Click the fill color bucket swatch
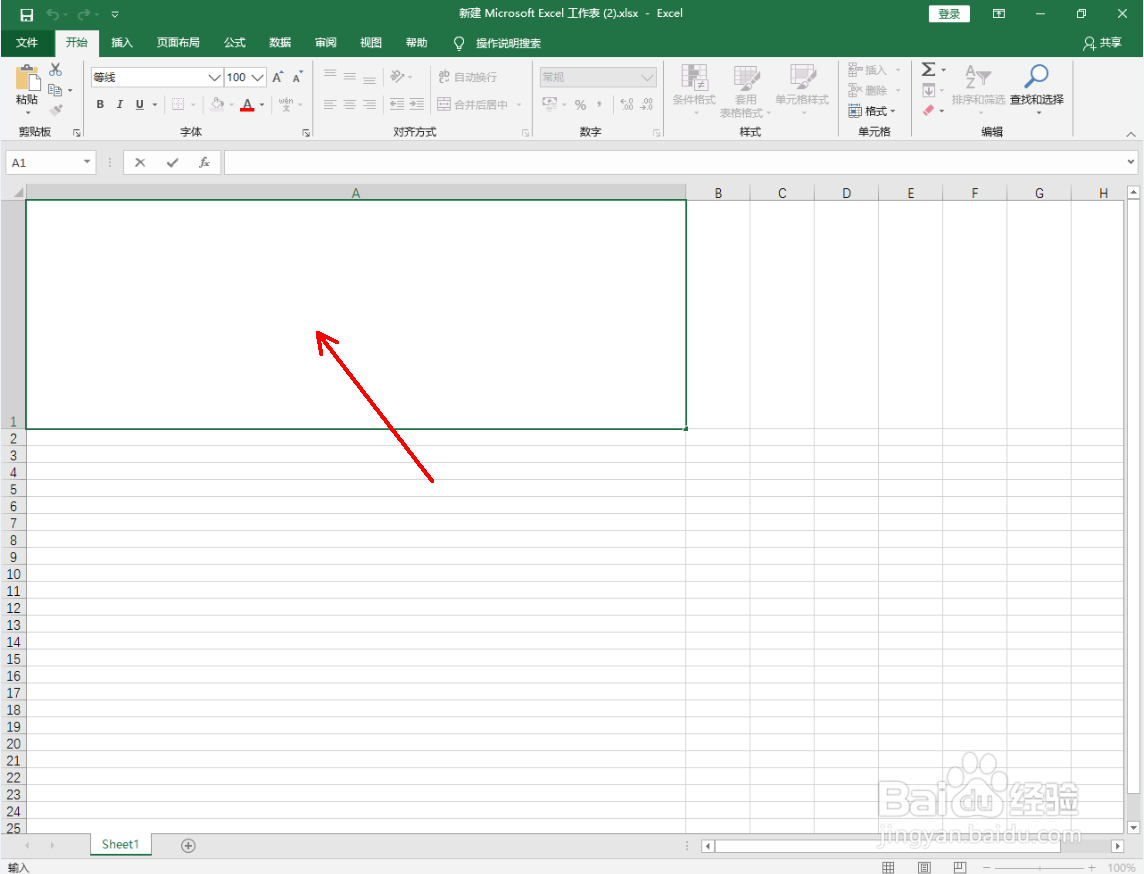This screenshot has width=1144, height=874. tap(217, 104)
